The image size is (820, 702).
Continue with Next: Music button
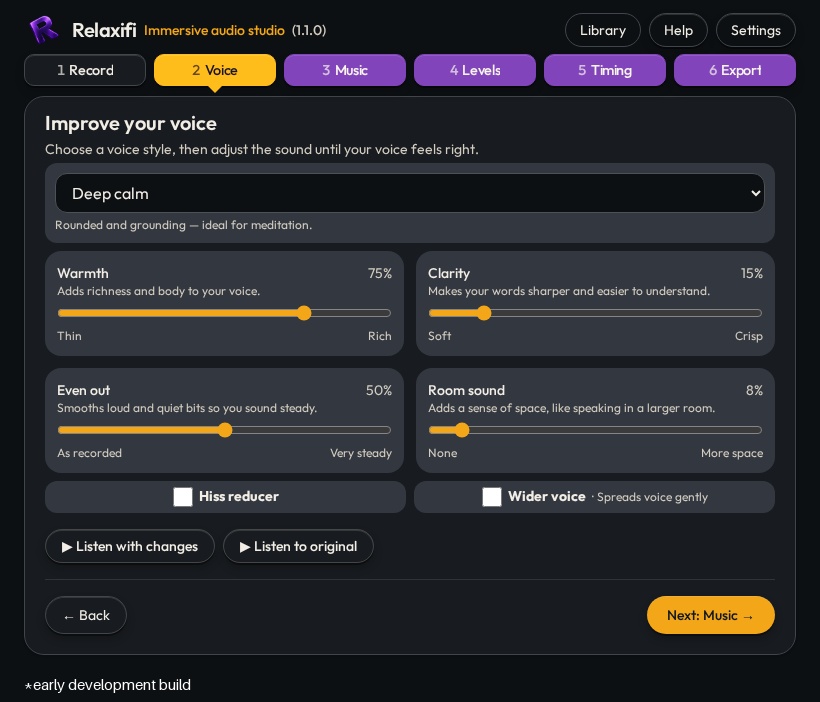(710, 615)
